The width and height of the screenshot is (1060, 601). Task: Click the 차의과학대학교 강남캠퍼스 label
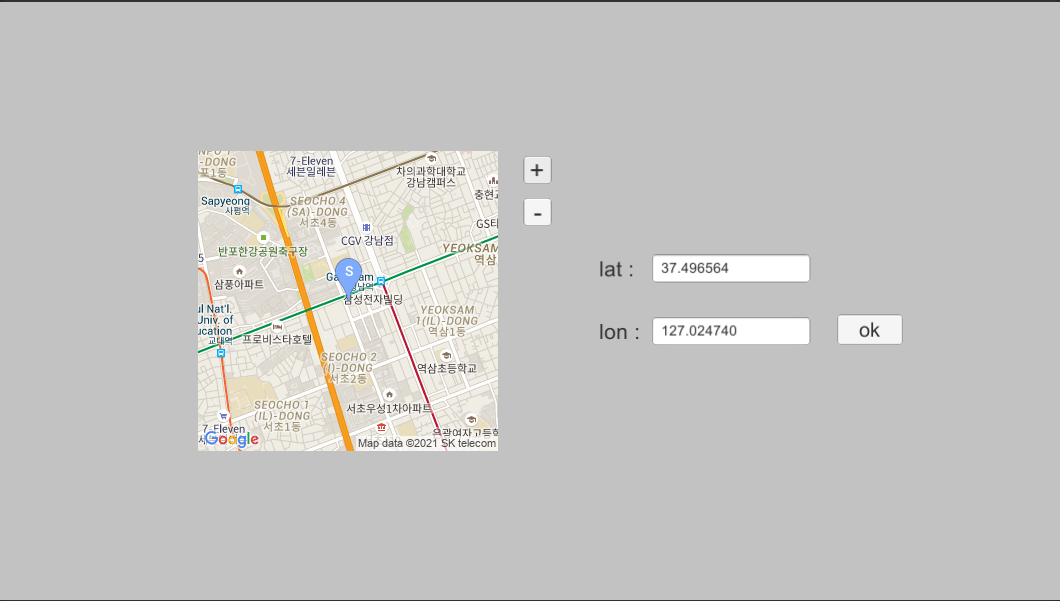point(431,176)
